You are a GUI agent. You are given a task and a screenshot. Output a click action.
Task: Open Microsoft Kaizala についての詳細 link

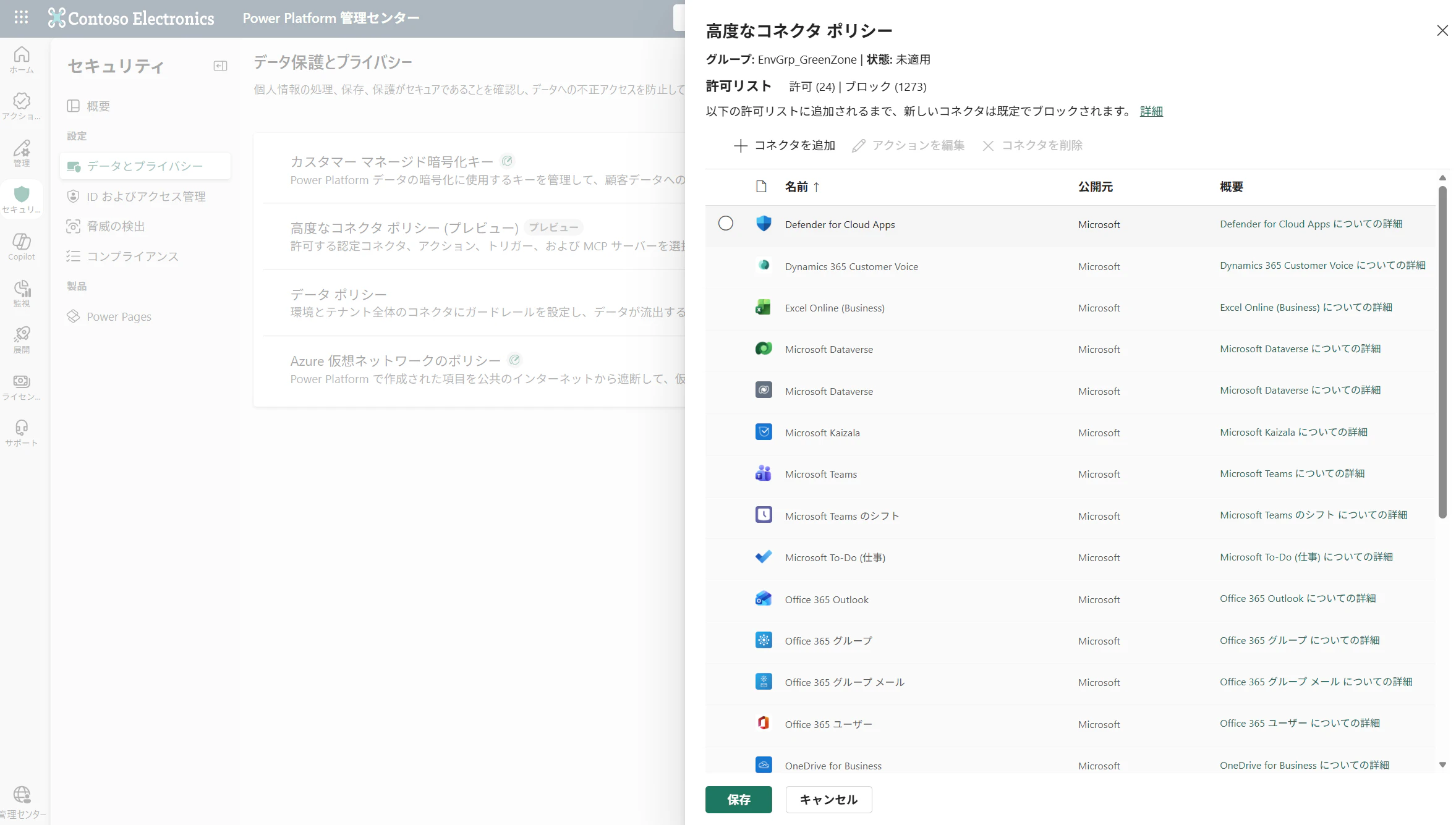click(1293, 432)
